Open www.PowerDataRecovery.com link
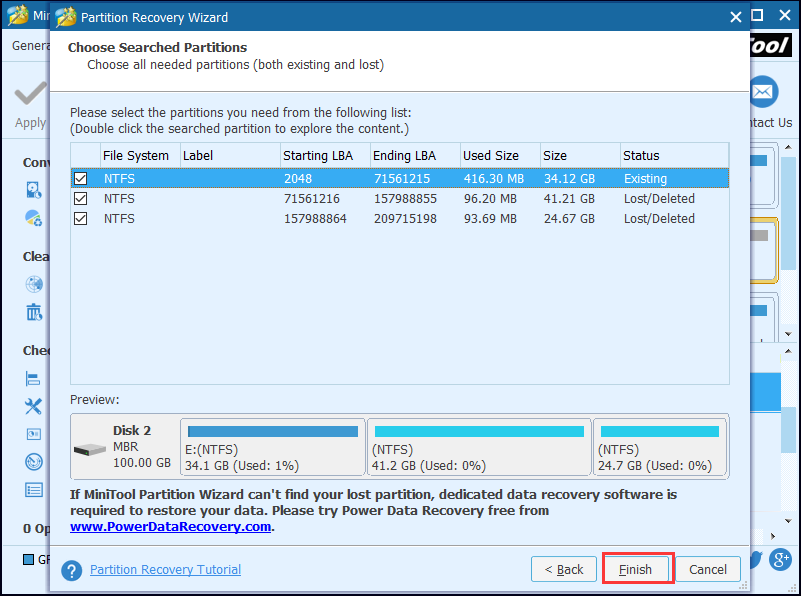Screen dimensions: 801x596 tap(171, 527)
